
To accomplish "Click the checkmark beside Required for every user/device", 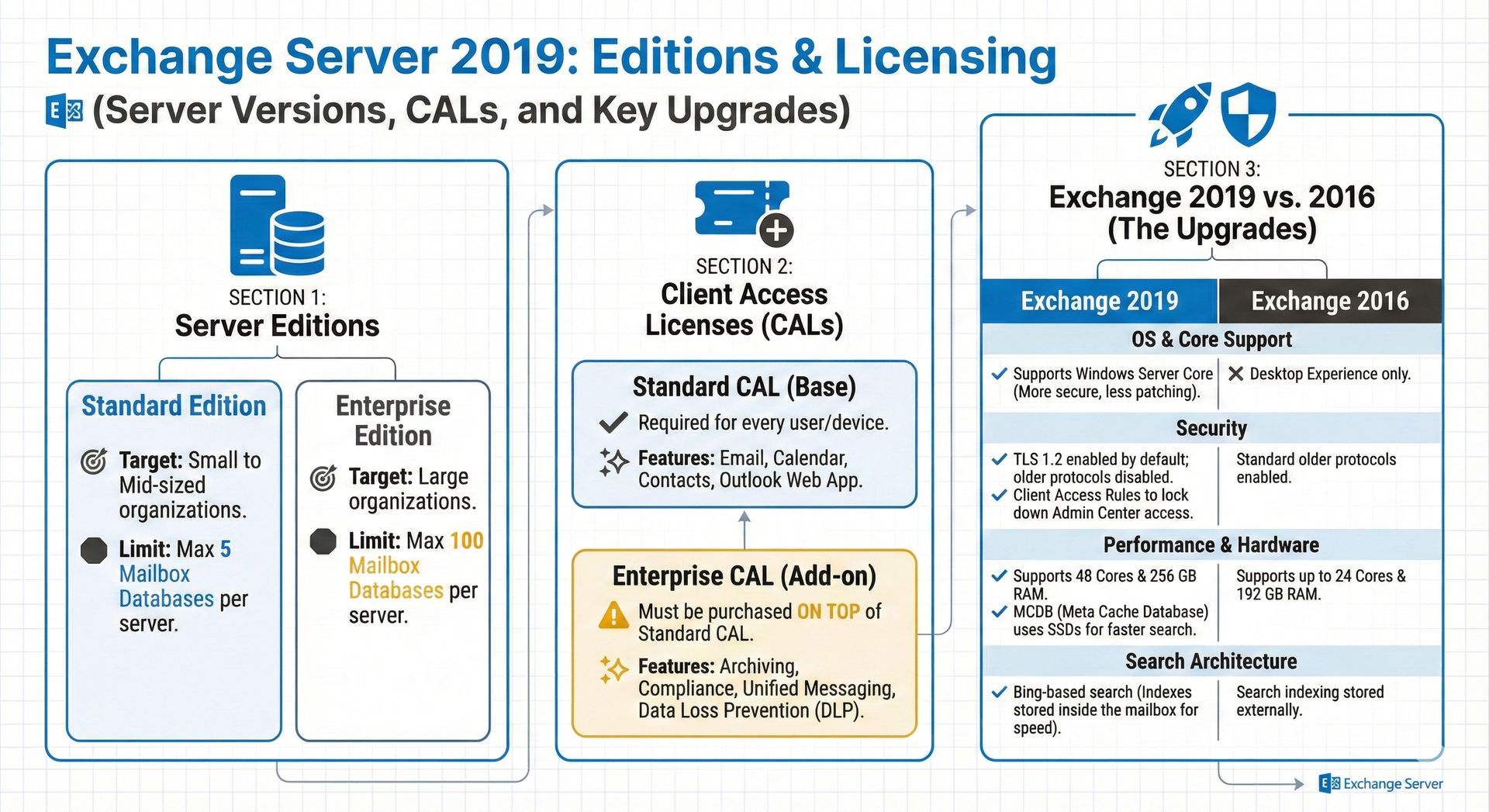I will [x=613, y=423].
